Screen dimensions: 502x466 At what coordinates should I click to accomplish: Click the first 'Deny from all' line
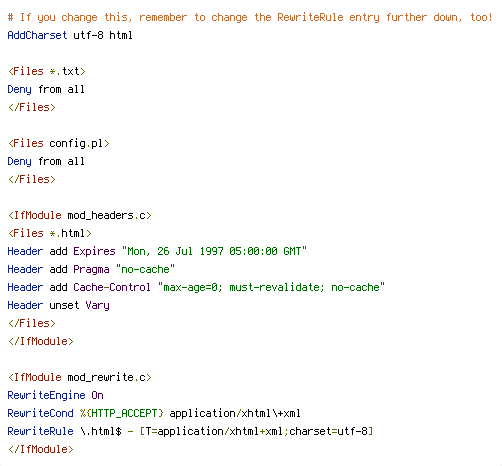46,89
